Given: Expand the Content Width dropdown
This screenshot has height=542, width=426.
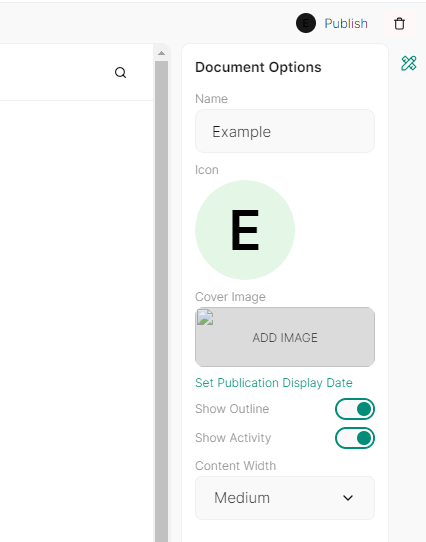Looking at the screenshot, I should pos(285,498).
